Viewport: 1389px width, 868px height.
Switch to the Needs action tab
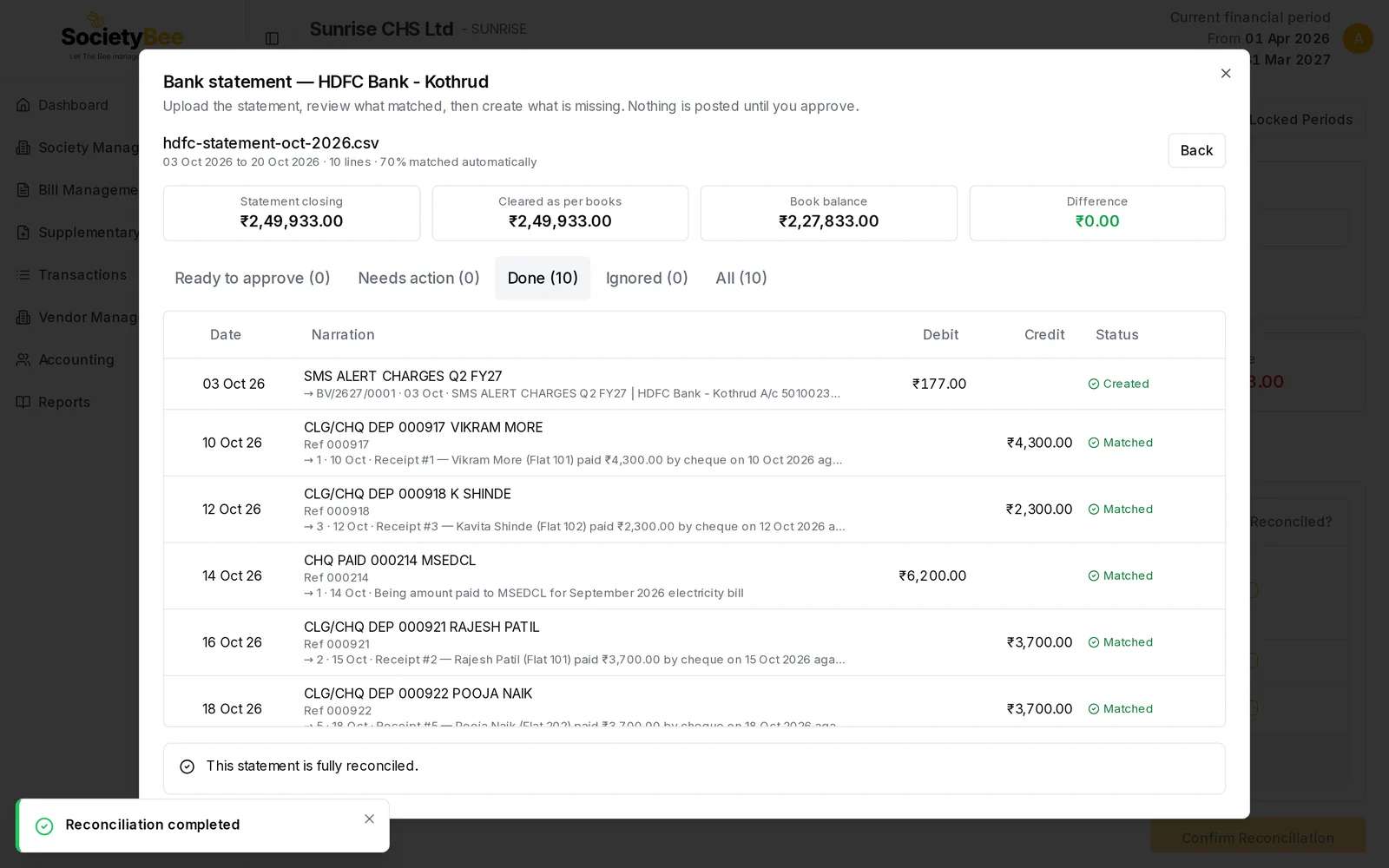click(x=418, y=278)
